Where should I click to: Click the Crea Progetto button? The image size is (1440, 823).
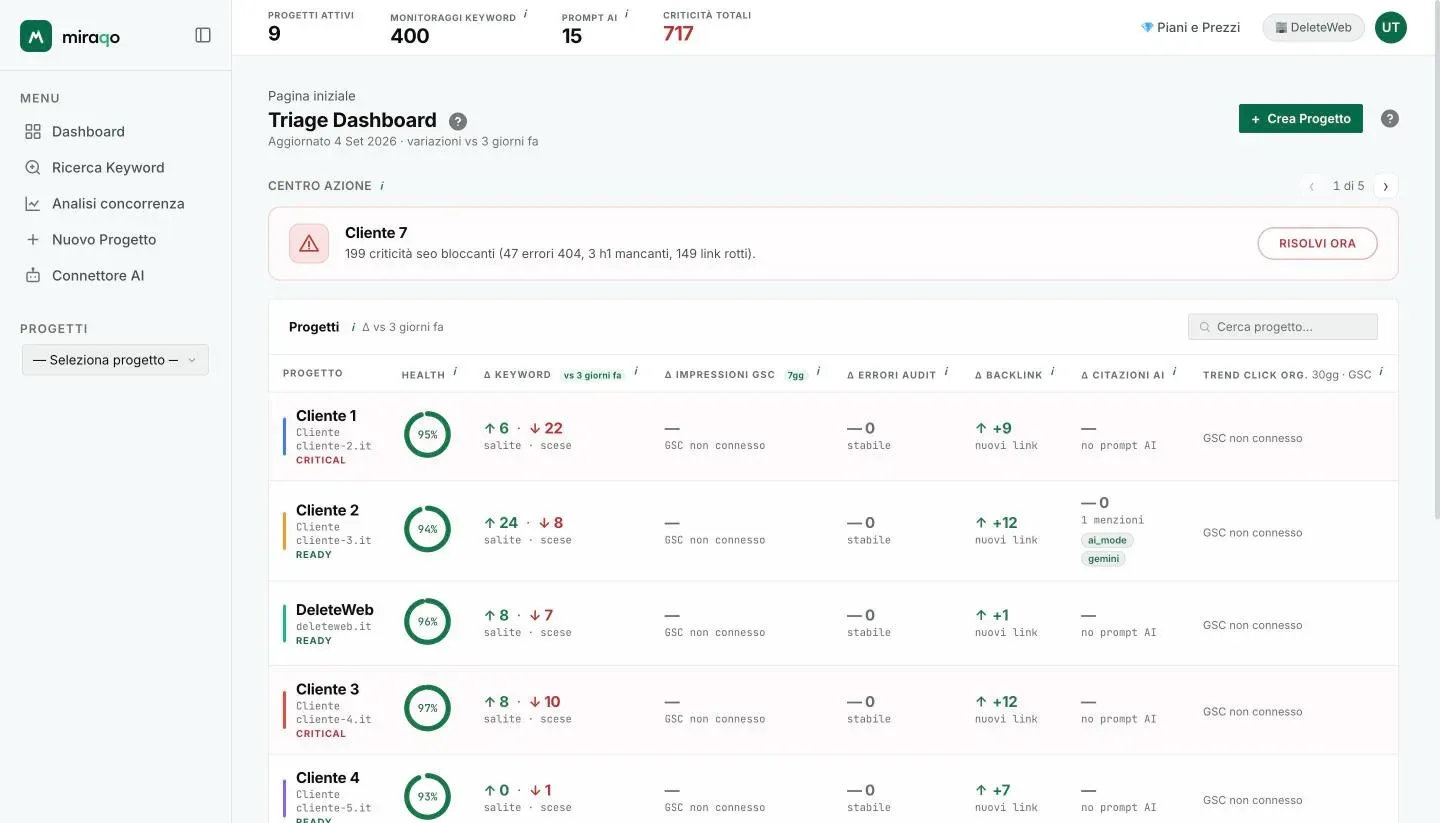point(1300,118)
